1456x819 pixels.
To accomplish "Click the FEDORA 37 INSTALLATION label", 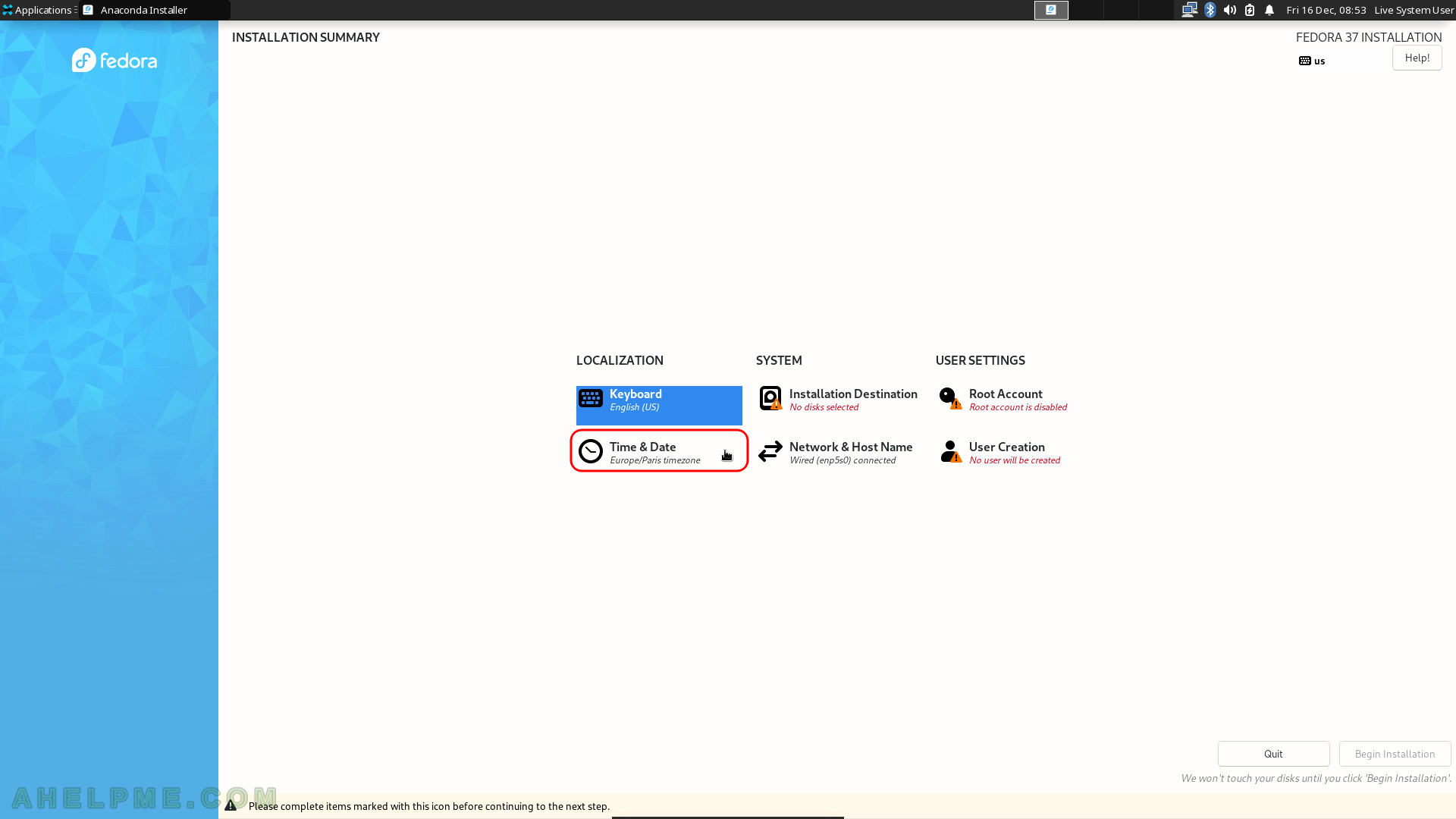I will [x=1368, y=37].
